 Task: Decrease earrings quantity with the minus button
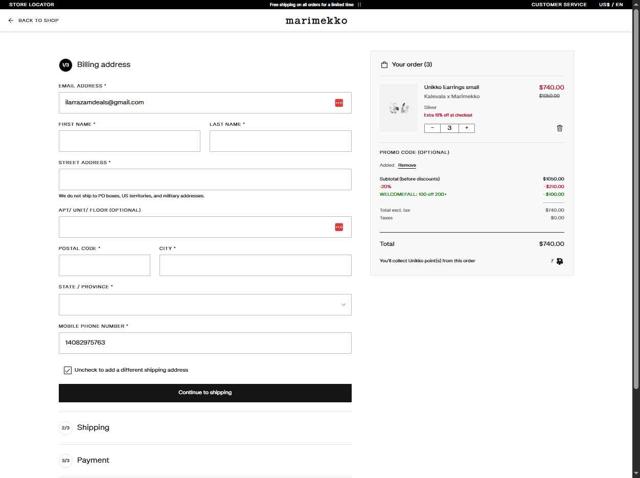click(x=432, y=128)
